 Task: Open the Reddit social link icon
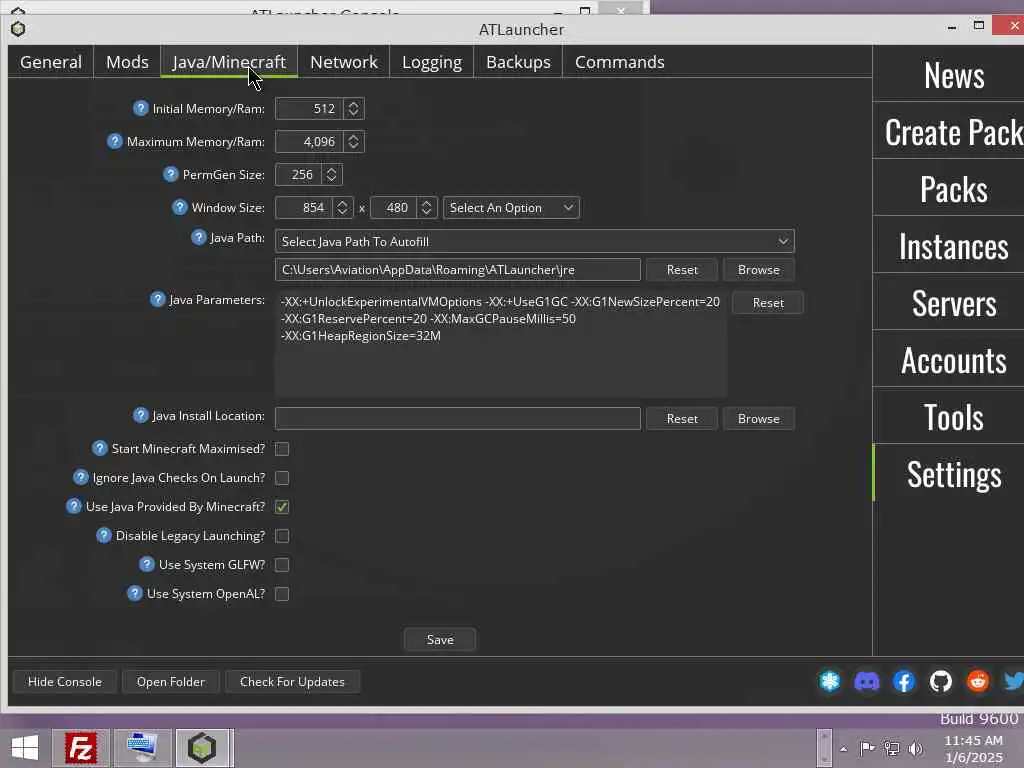pyautogui.click(x=978, y=682)
